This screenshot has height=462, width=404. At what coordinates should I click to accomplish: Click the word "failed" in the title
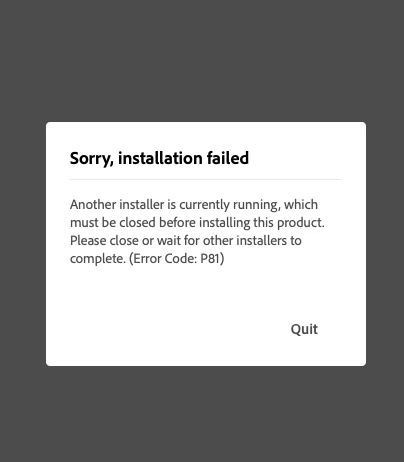pos(228,158)
